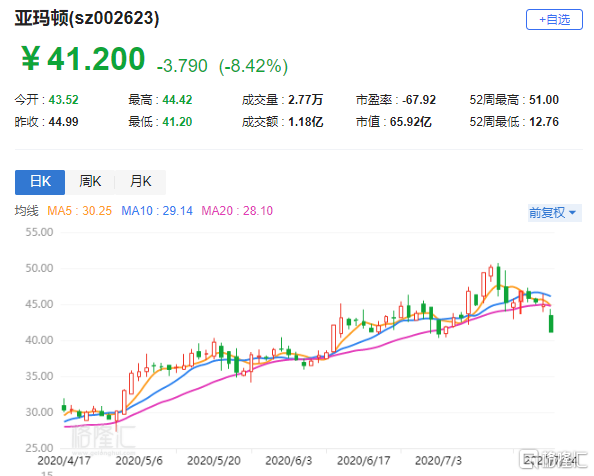Image resolution: width=594 pixels, height=476 pixels.
Task: Click the 市盈率 -67.92 P/E ratio
Action: (x=396, y=100)
